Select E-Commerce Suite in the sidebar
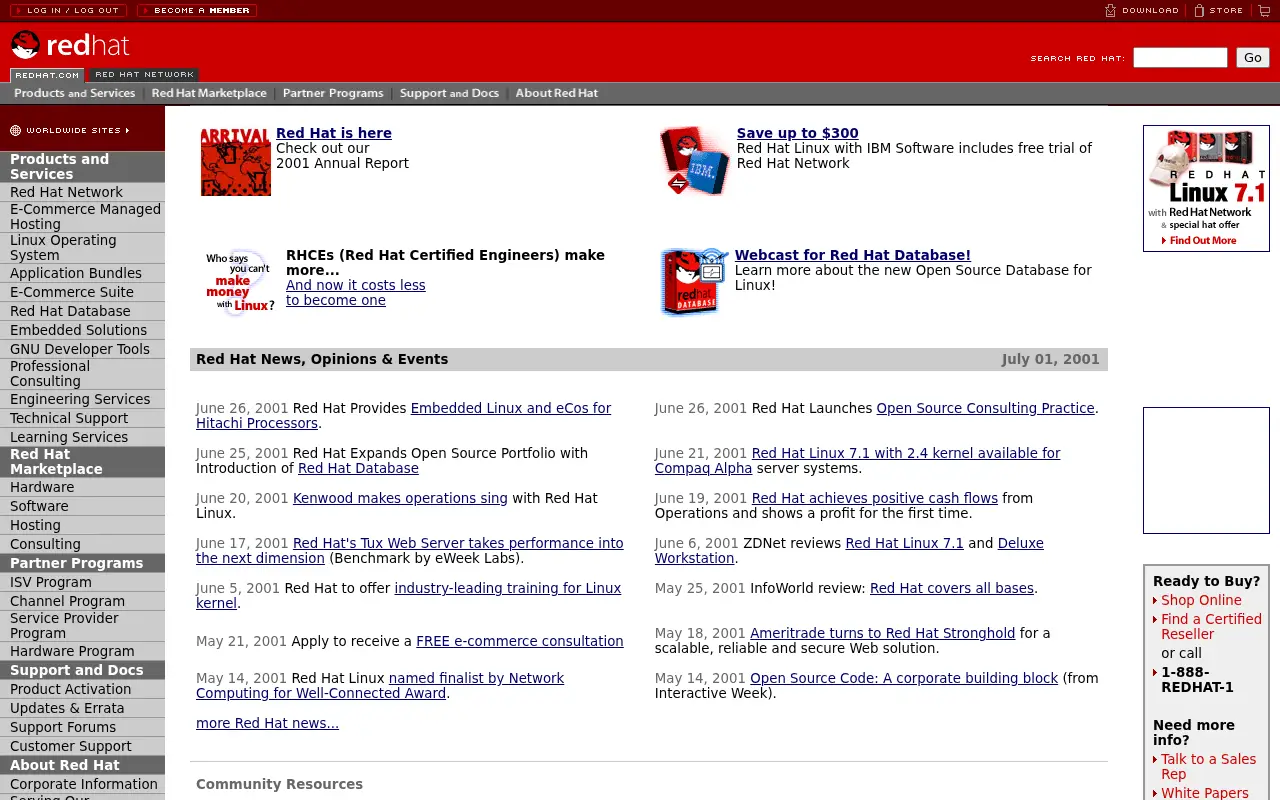 (x=72, y=292)
